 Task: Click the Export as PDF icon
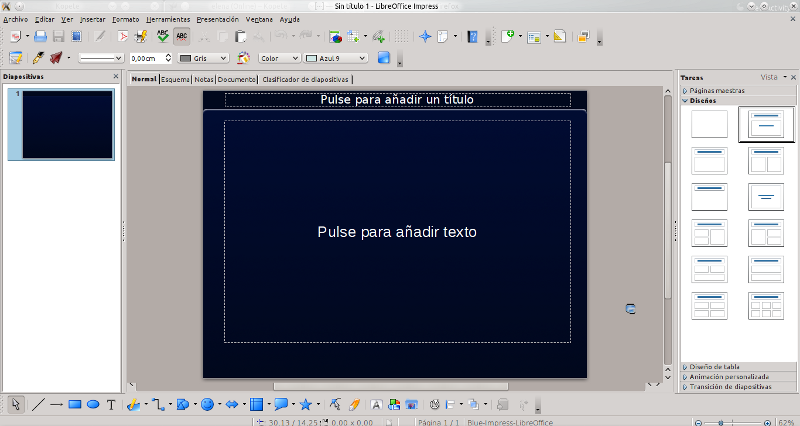[x=123, y=36]
